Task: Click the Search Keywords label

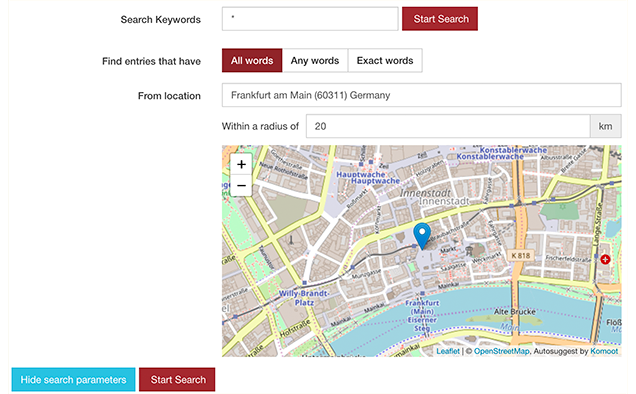Action: [x=161, y=19]
